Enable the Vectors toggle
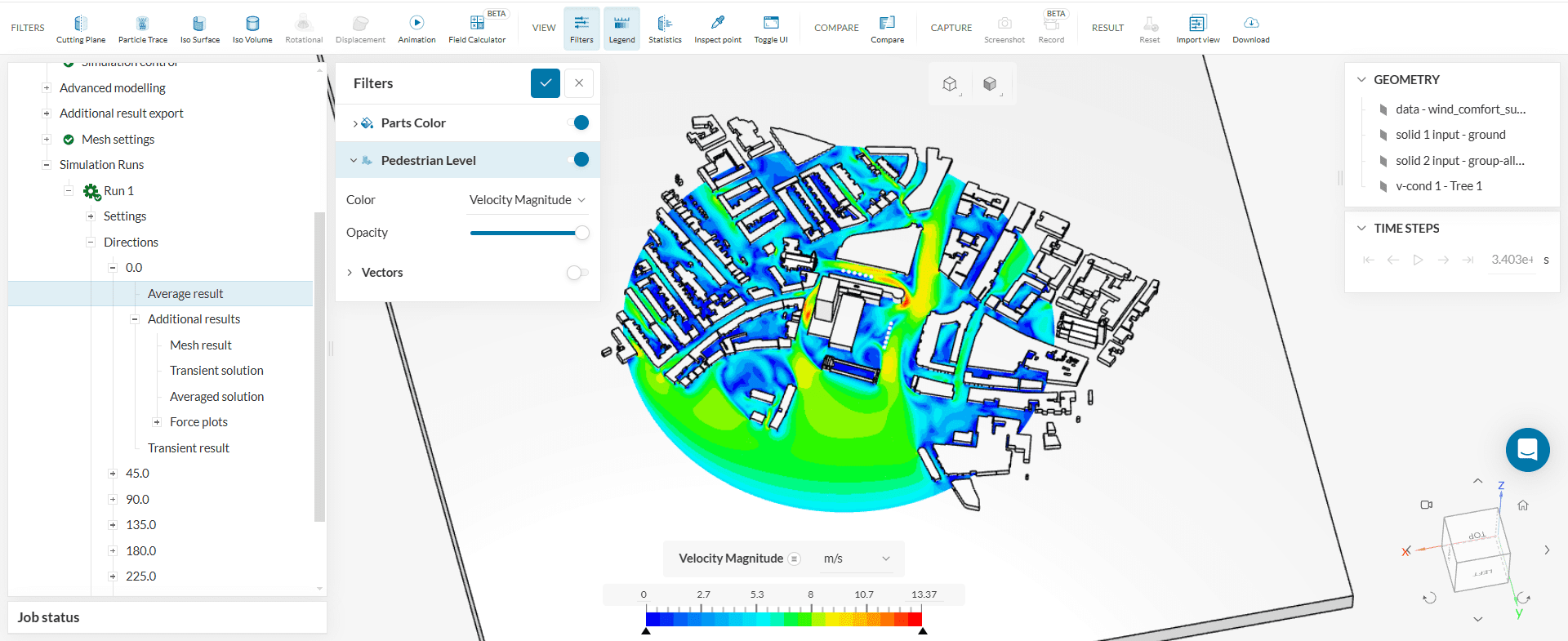The image size is (1568, 641). click(577, 273)
